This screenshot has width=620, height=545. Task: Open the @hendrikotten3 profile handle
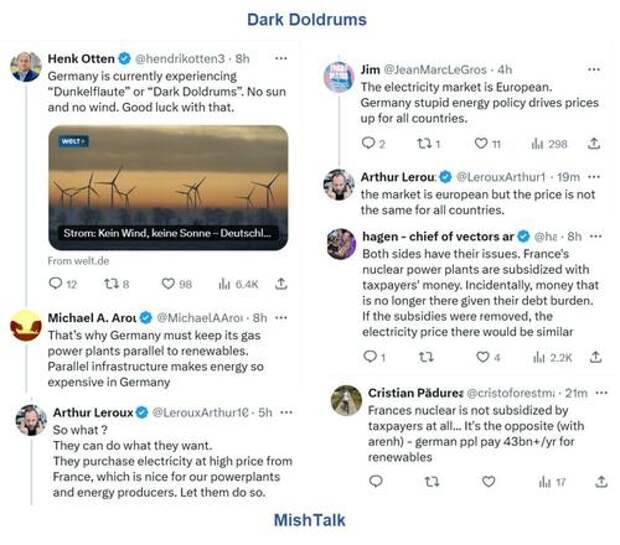[x=179, y=59]
